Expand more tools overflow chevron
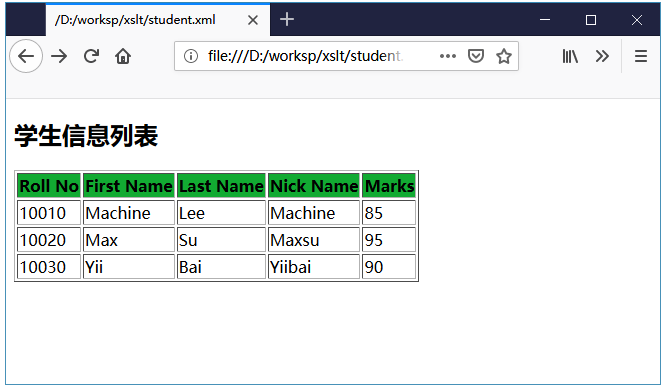Screen dimensions: 666x388 602,56
